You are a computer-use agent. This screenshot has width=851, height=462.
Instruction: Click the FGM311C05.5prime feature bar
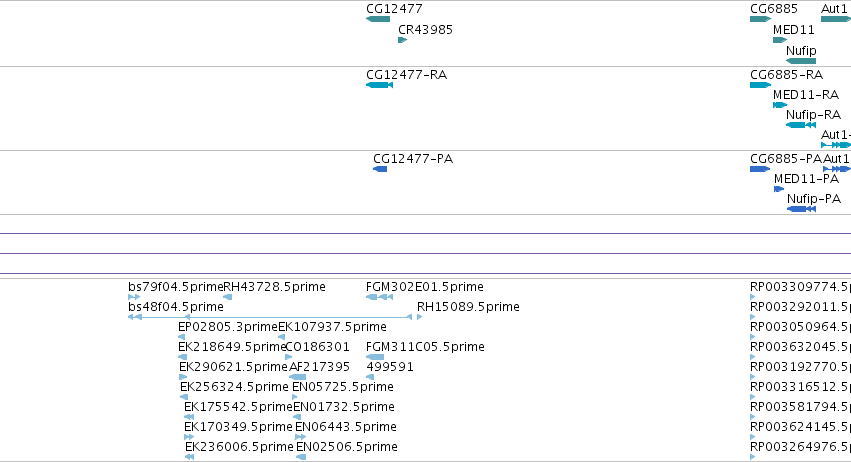point(375,357)
